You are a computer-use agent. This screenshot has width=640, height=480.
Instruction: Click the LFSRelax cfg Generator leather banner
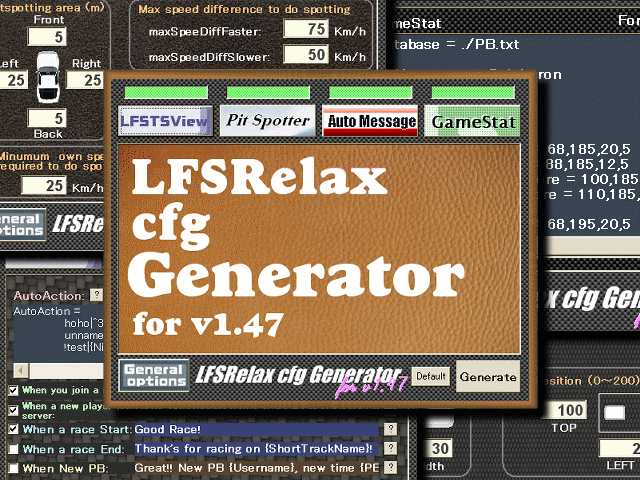(x=319, y=249)
